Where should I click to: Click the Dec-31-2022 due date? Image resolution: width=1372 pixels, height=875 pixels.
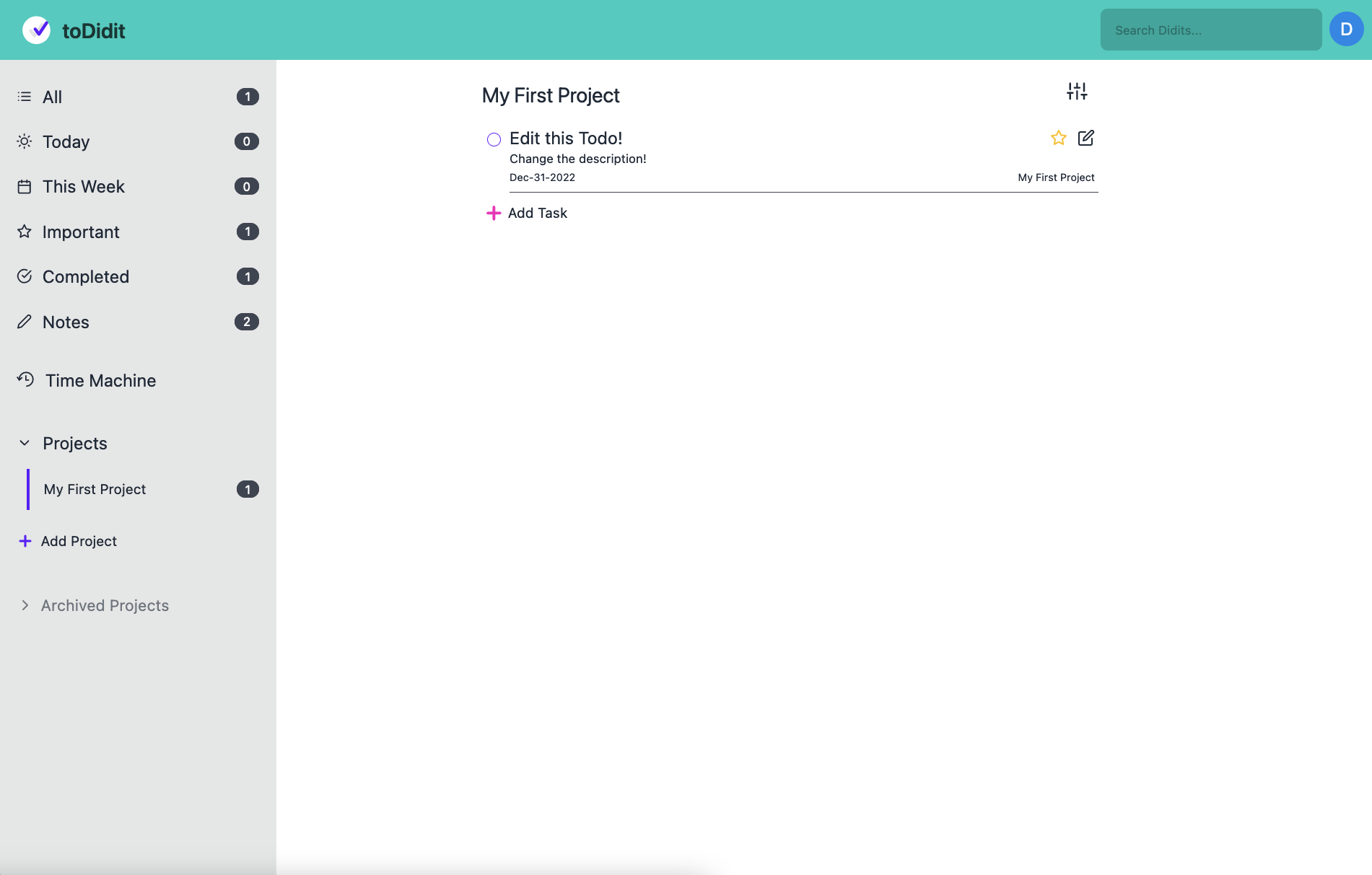point(542,177)
